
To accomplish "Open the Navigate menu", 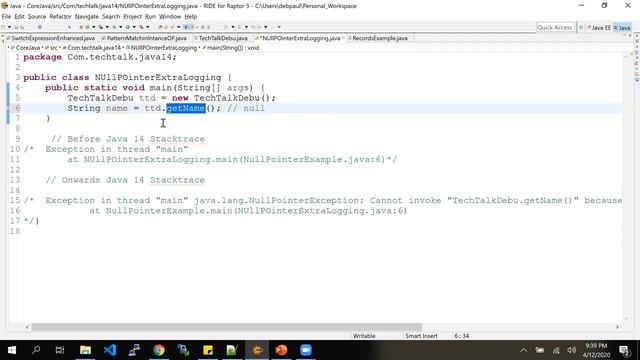I will point(87,16).
